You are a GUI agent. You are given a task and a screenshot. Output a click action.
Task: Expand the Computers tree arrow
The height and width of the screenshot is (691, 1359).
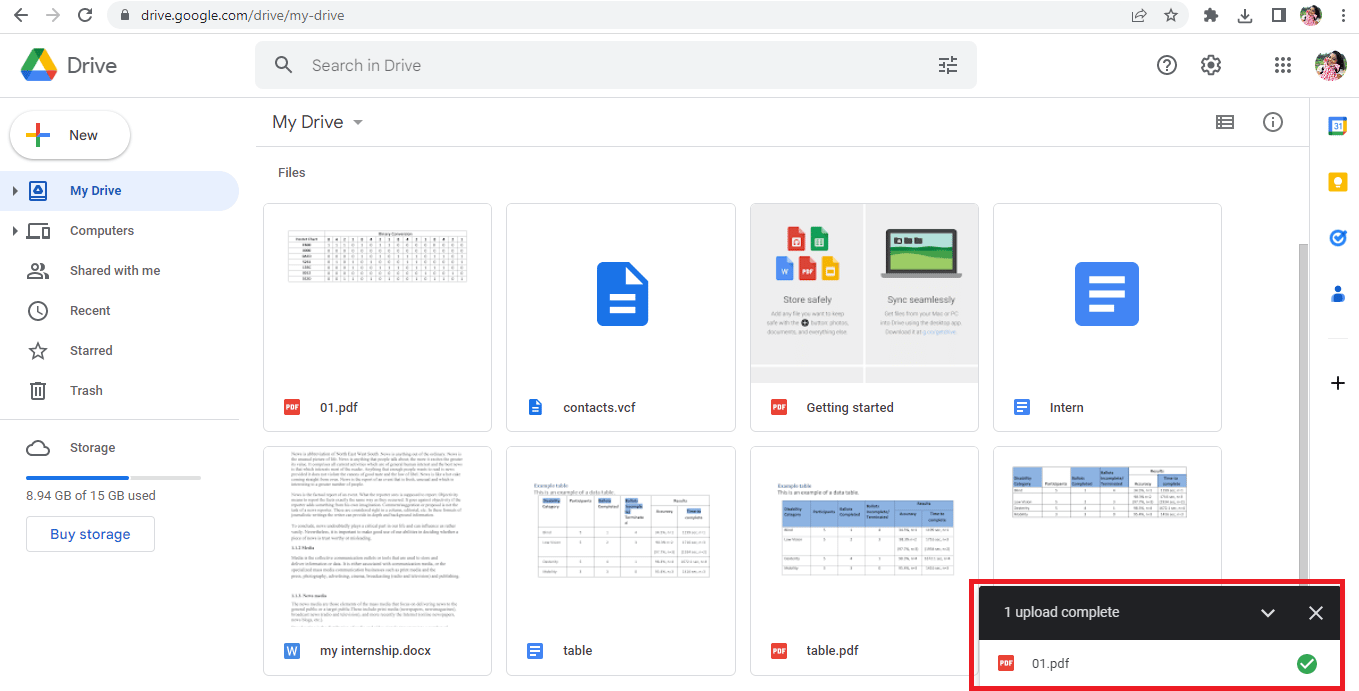pyautogui.click(x=14, y=231)
